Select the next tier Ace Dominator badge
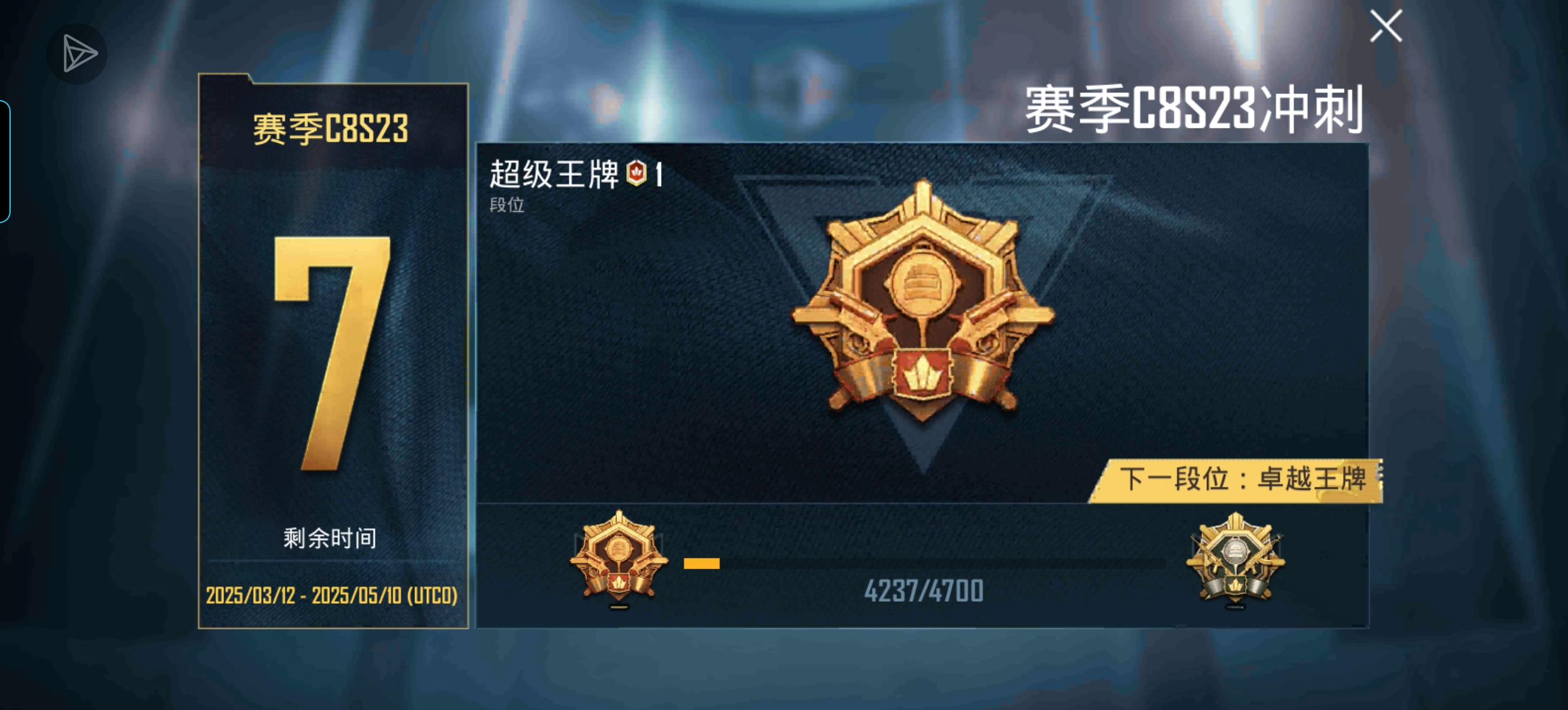Screen dimensions: 1568x710 click(x=1236, y=558)
